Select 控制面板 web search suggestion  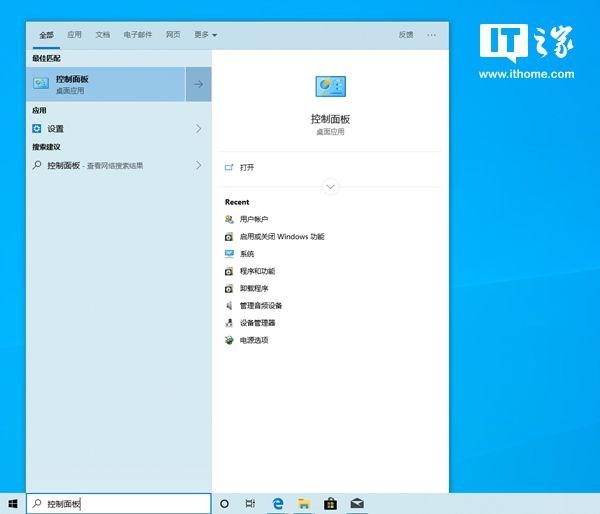(119, 165)
